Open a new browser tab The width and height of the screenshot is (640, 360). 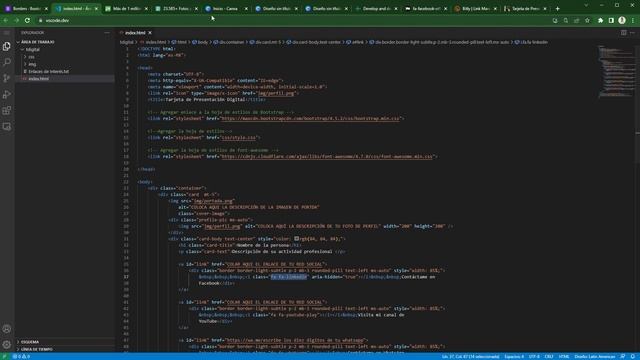pyautogui.click(x=558, y=9)
